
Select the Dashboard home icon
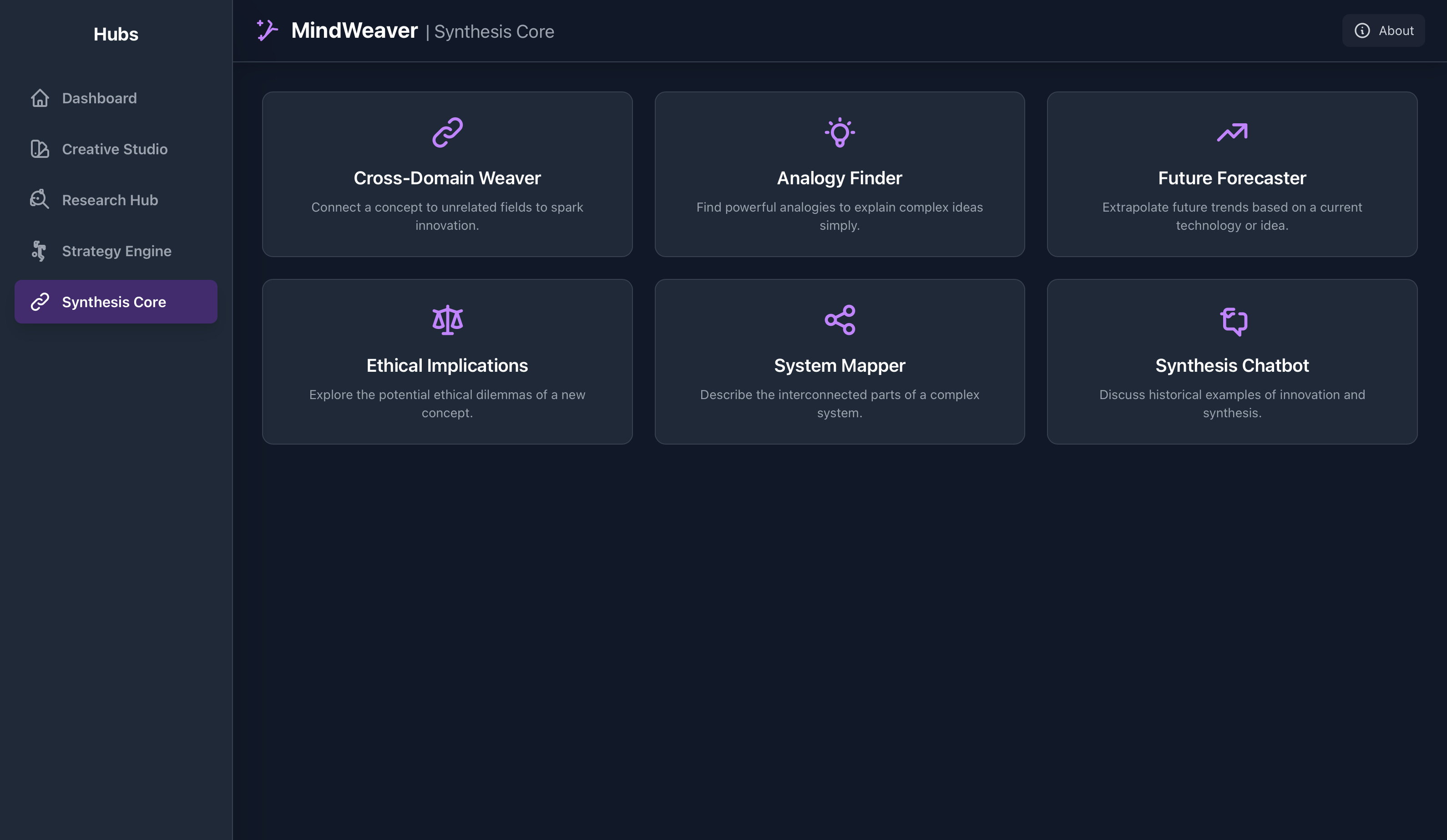[39, 98]
